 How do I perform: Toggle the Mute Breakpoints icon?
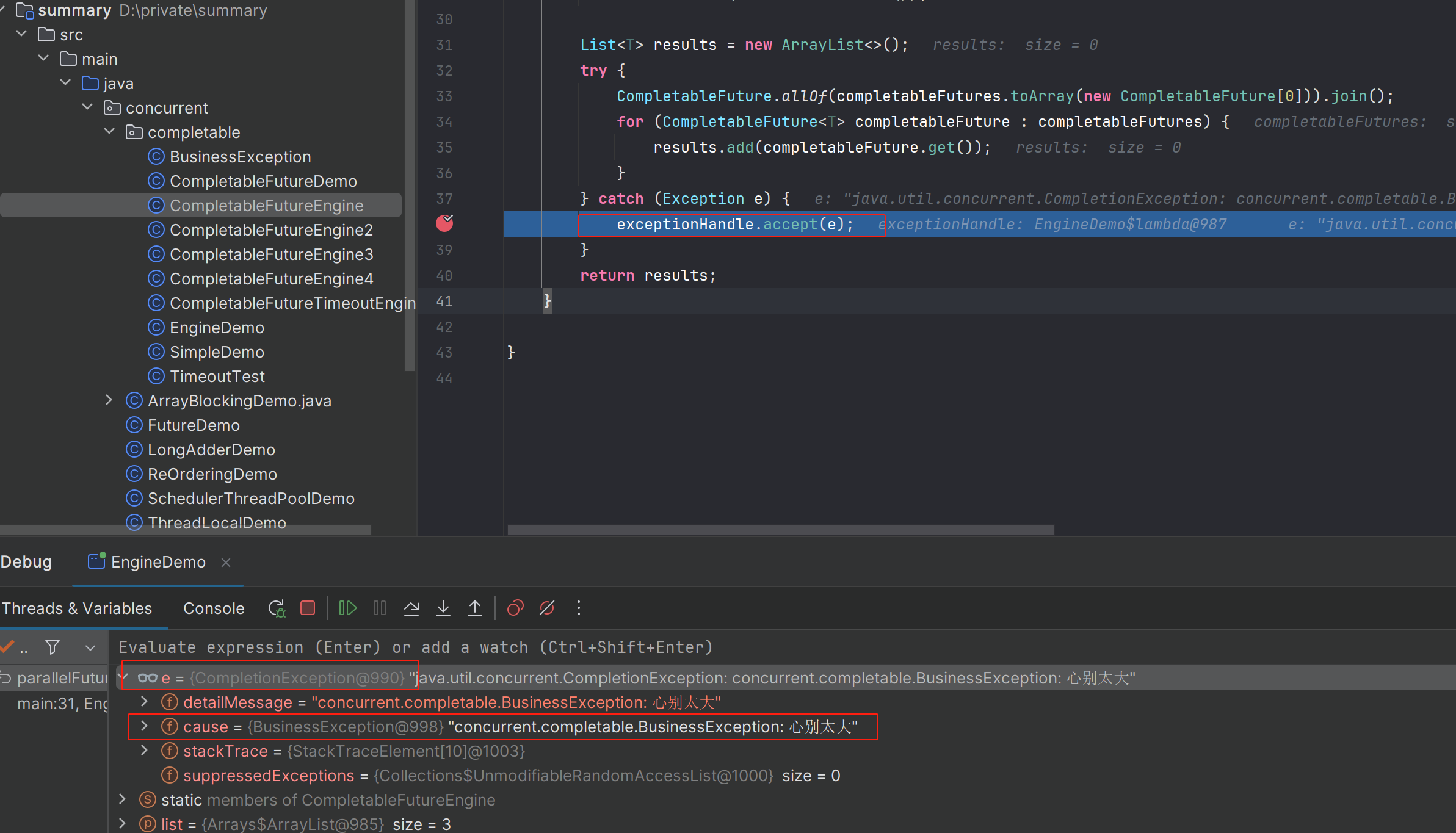(547, 608)
